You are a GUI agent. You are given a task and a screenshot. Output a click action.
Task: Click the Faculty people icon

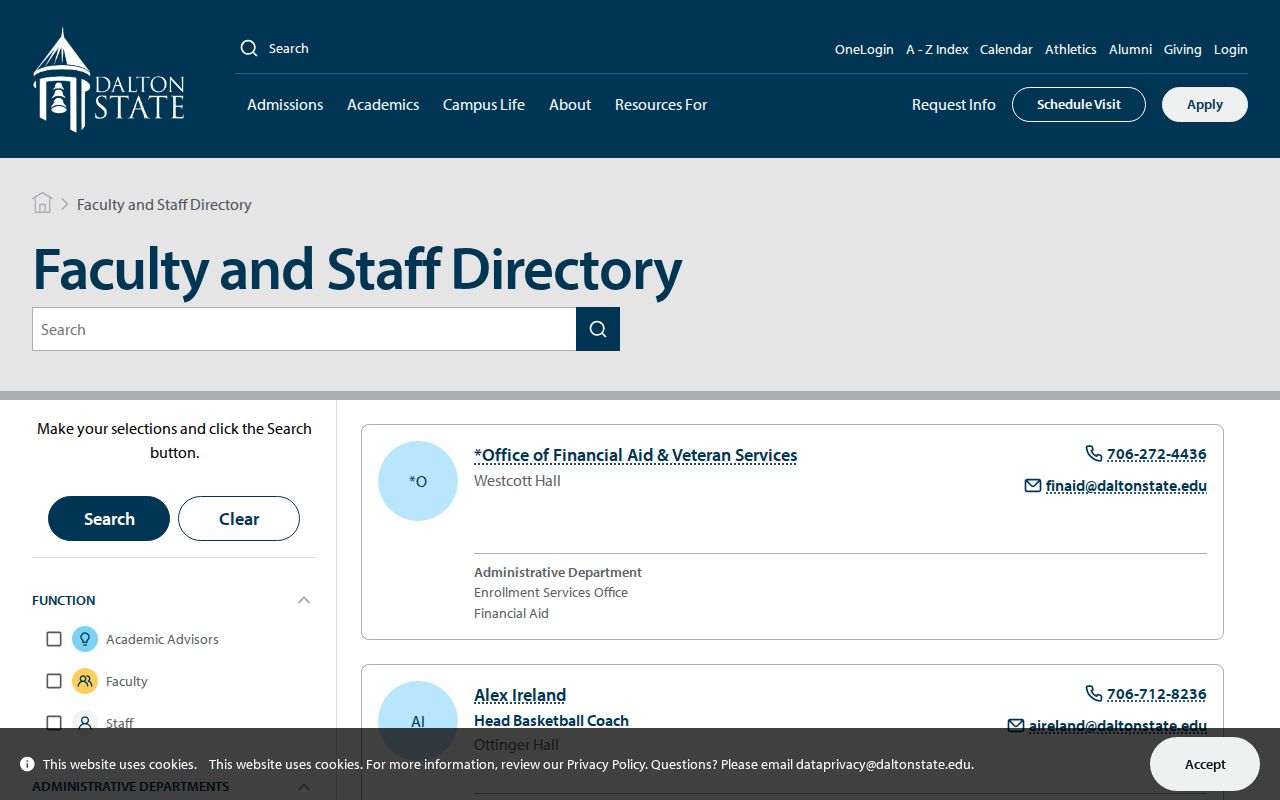pos(85,681)
